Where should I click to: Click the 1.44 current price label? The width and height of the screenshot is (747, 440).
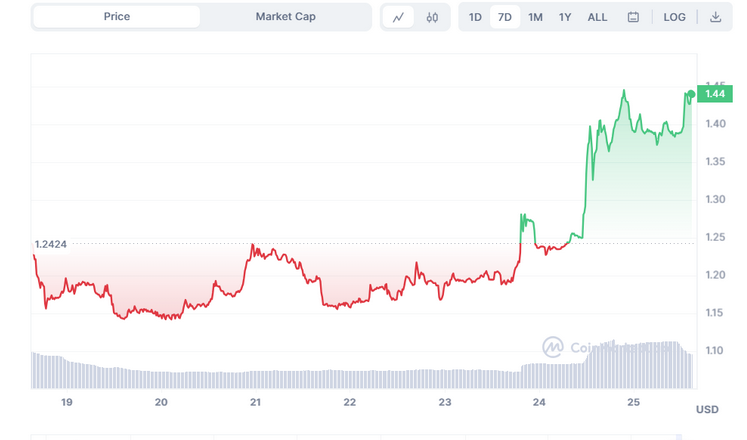[715, 94]
